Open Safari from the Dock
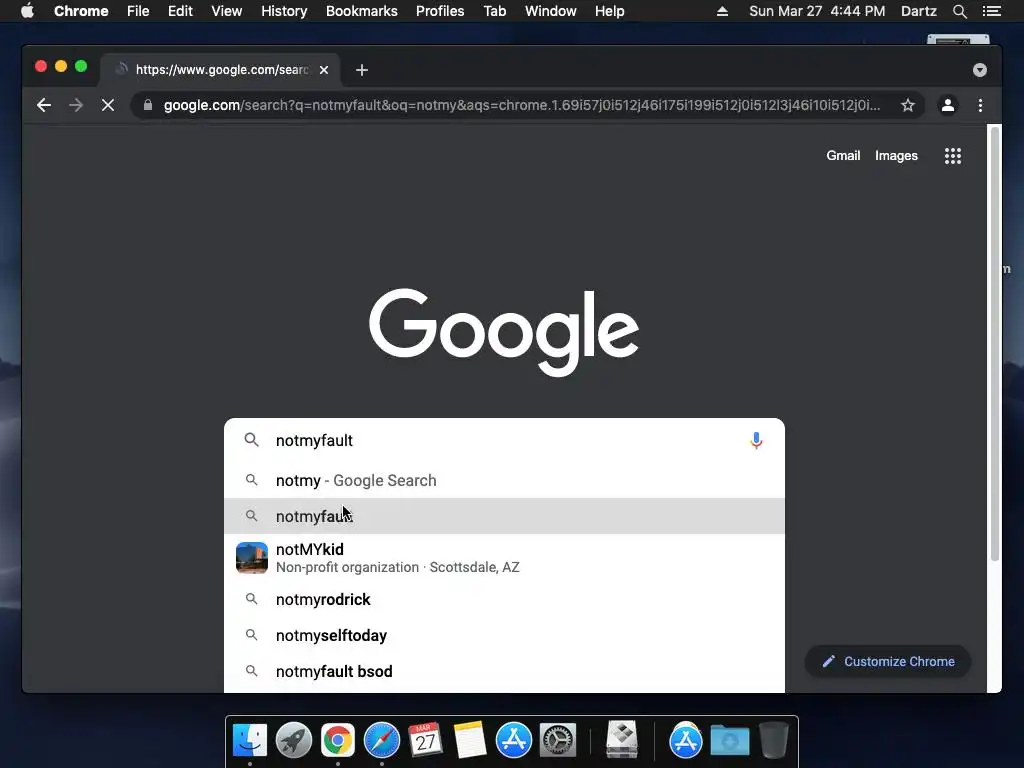The image size is (1024, 768). tap(381, 740)
